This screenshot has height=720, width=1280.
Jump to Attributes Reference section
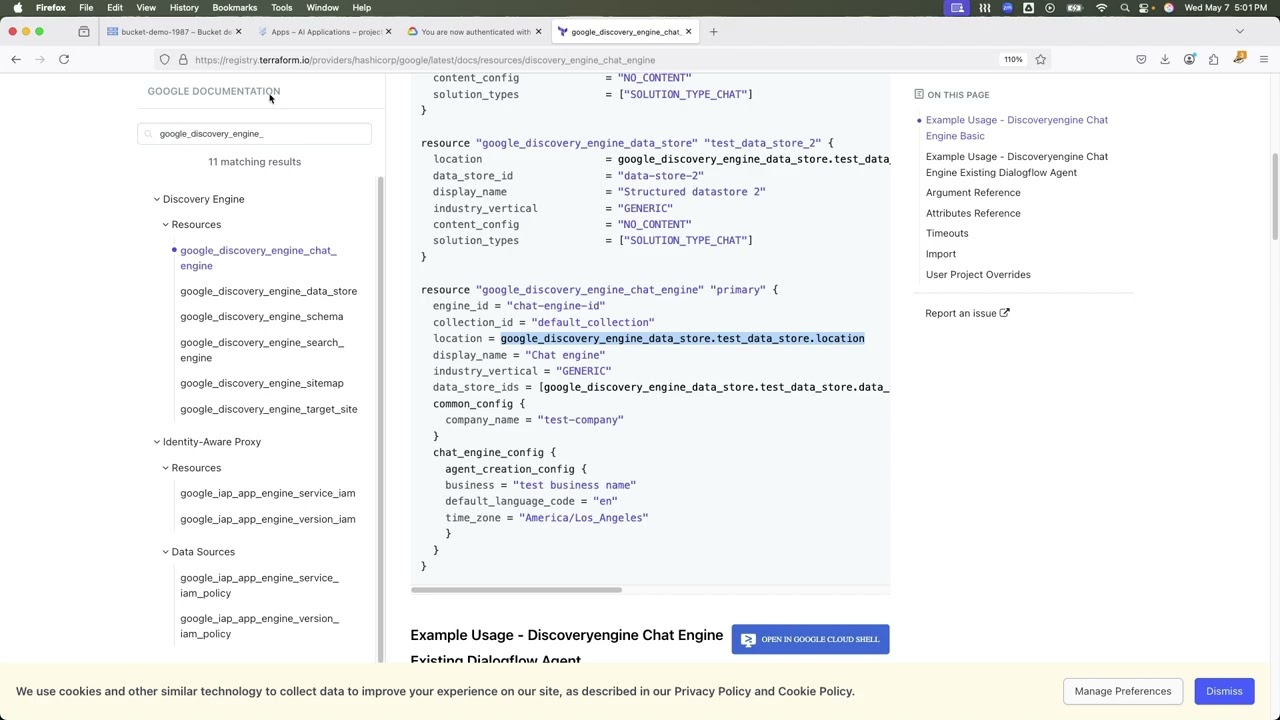pyautogui.click(x=973, y=213)
